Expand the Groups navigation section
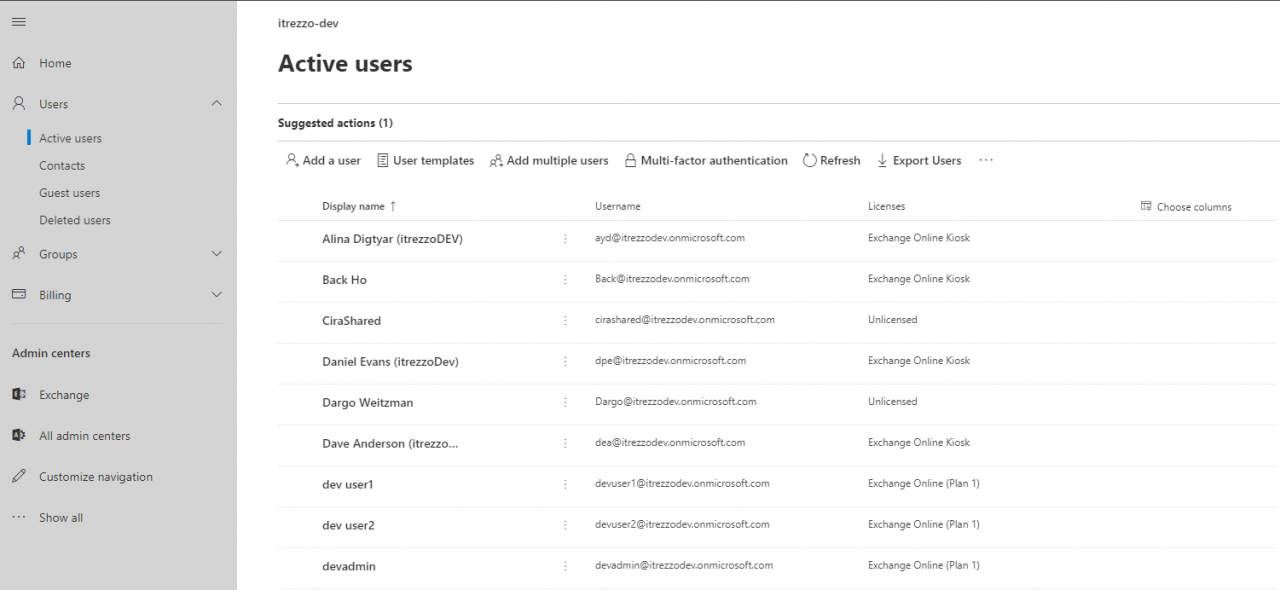 216,254
